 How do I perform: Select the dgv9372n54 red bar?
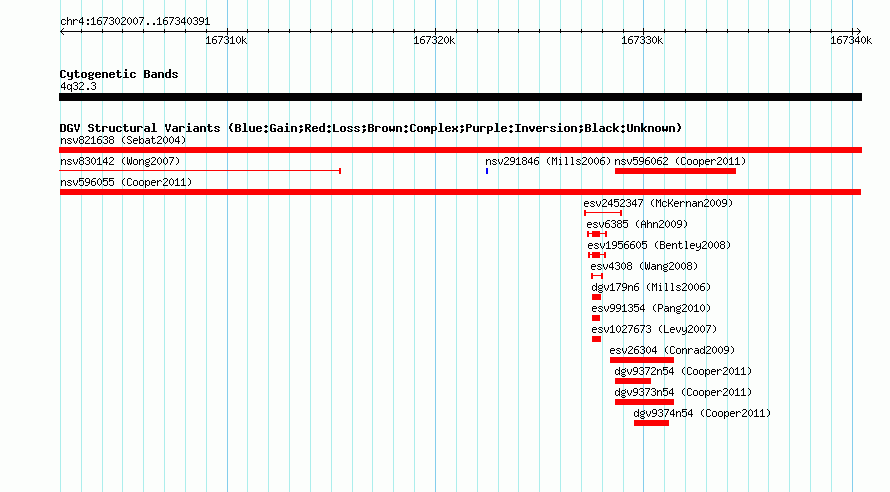coord(633,381)
